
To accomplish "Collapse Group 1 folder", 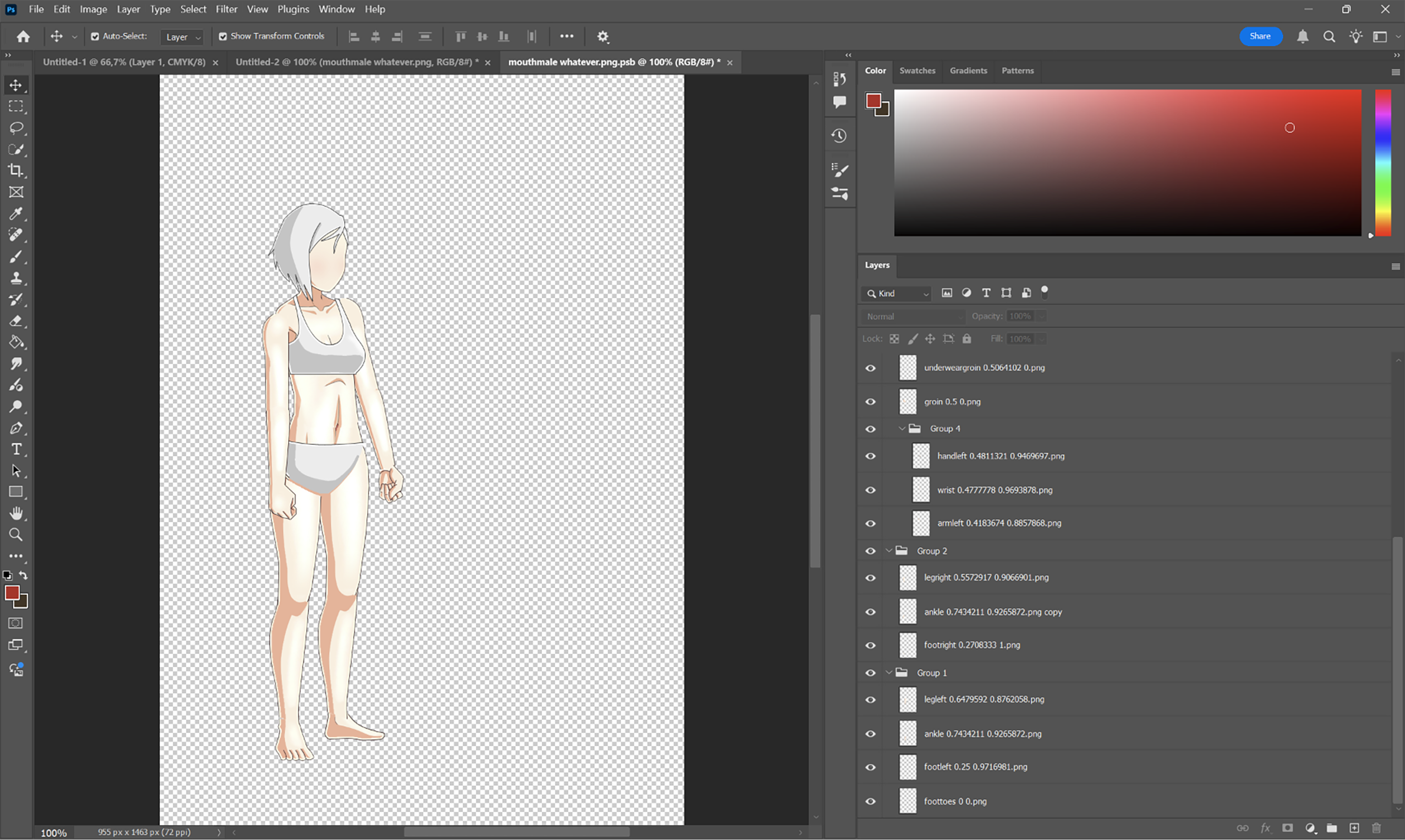I will point(889,672).
